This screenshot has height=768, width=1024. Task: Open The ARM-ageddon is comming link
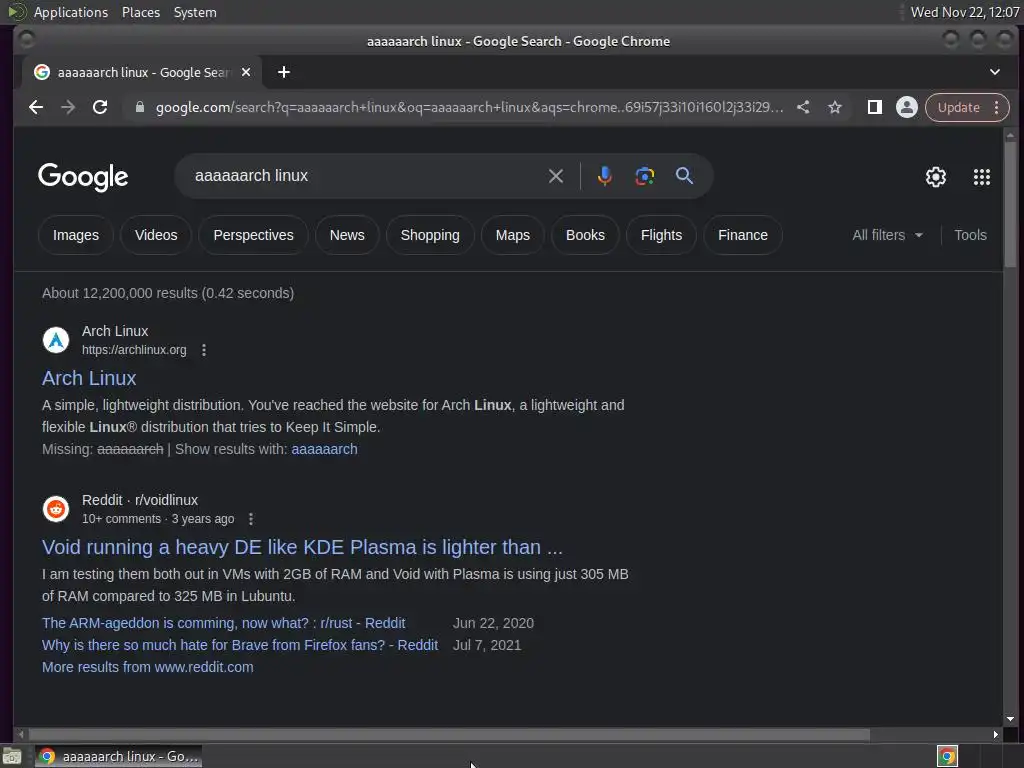tap(223, 623)
